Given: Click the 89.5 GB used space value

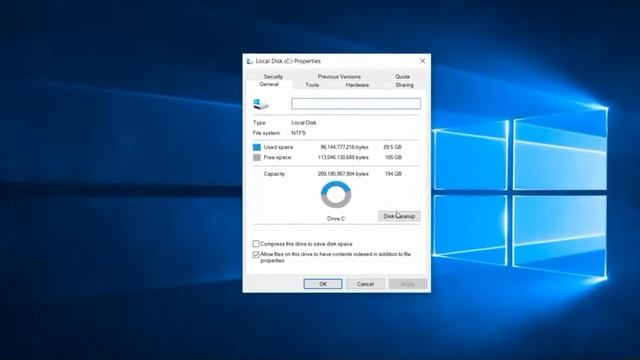Looking at the screenshot, I should pos(393,147).
